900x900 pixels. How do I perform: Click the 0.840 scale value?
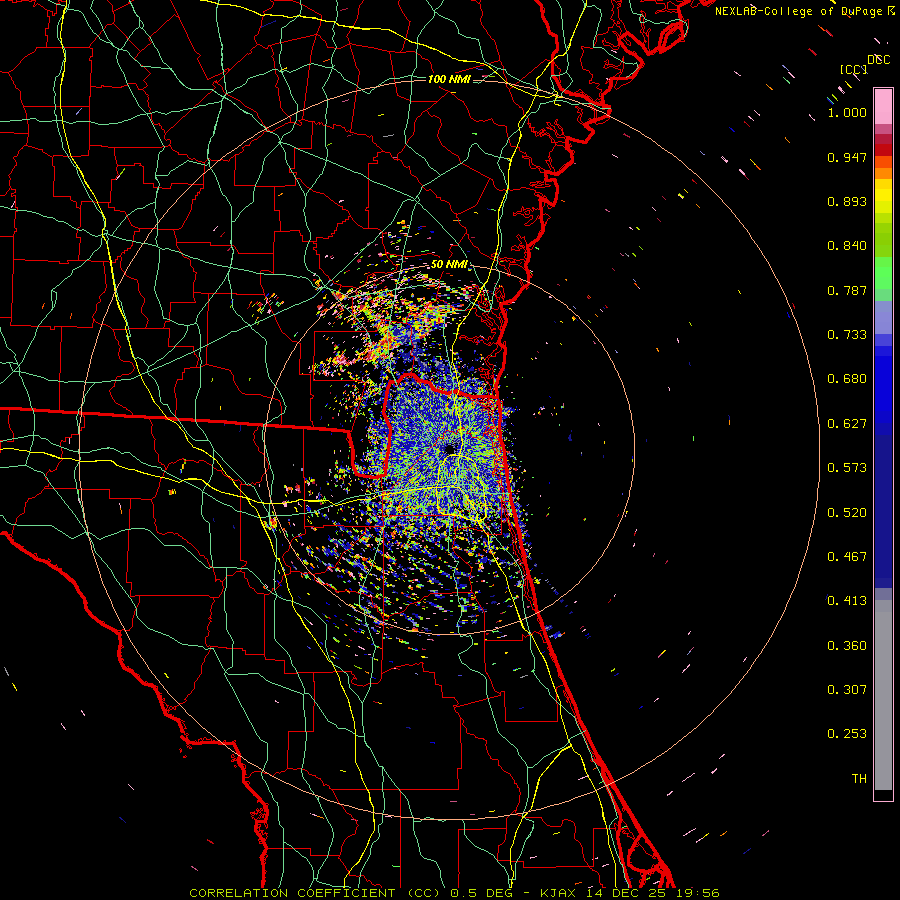[x=847, y=246]
